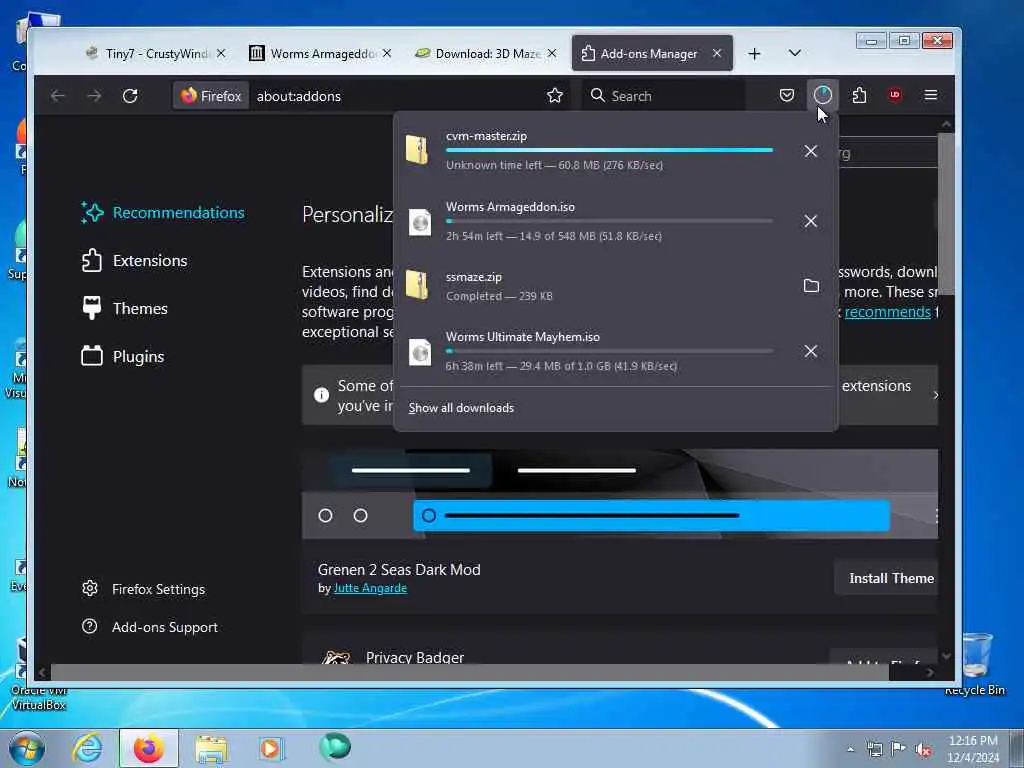1024x768 pixels.
Task: Launch Internet Explorer from the taskbar
Action: [88, 748]
